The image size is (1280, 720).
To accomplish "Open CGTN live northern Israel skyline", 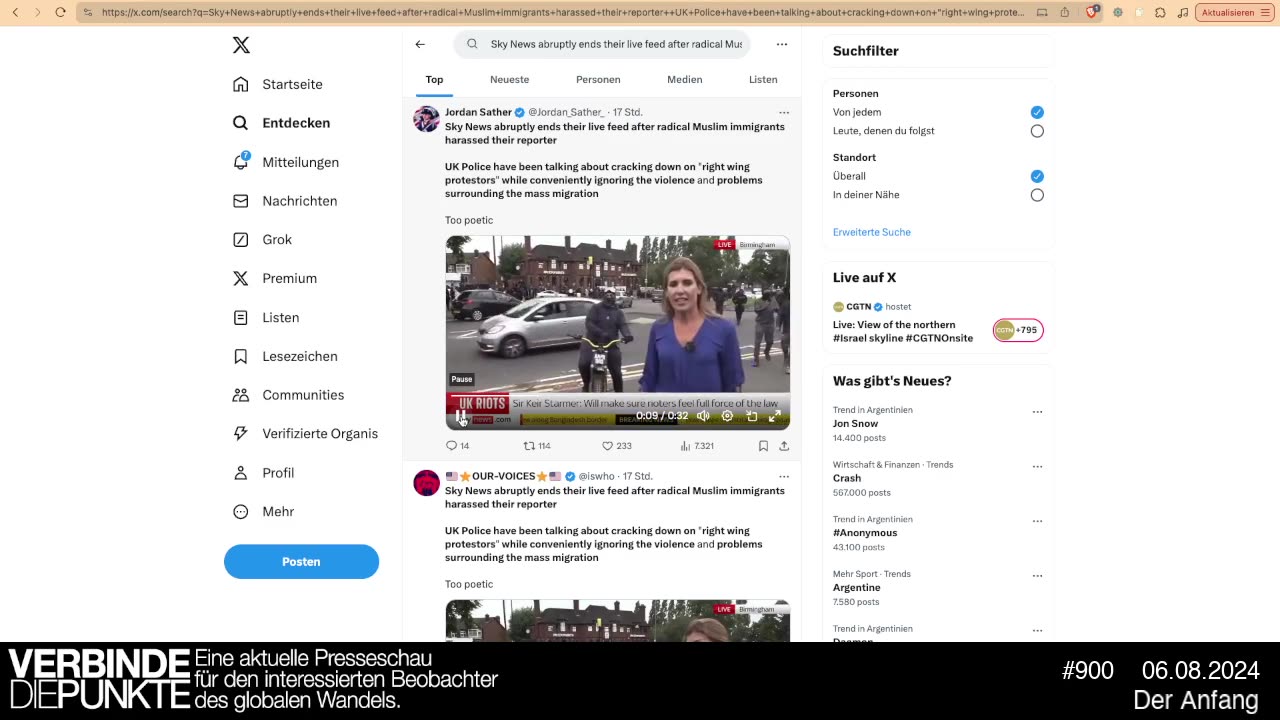I will coord(903,331).
